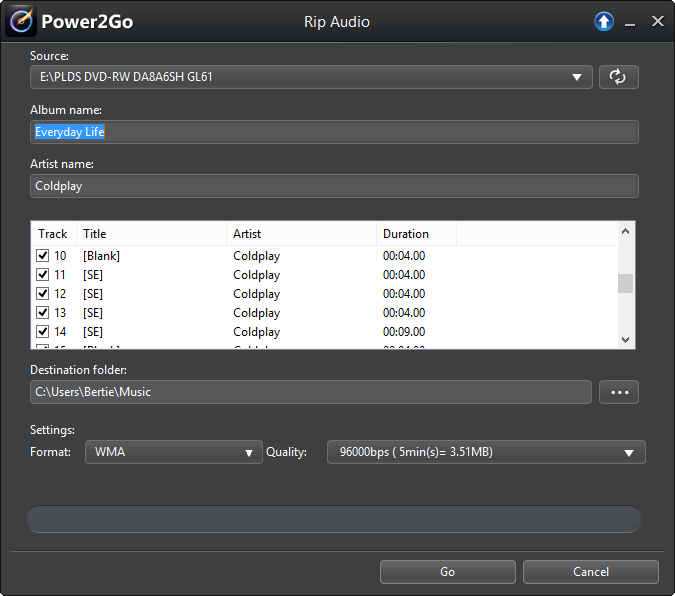Select the [SE] title of track 14
The width and height of the screenshot is (675, 596).
click(93, 332)
